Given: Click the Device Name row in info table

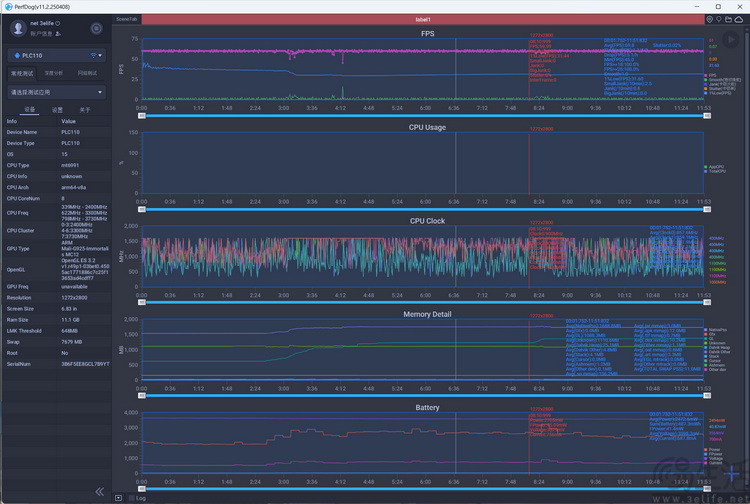Looking at the screenshot, I should [x=56, y=132].
